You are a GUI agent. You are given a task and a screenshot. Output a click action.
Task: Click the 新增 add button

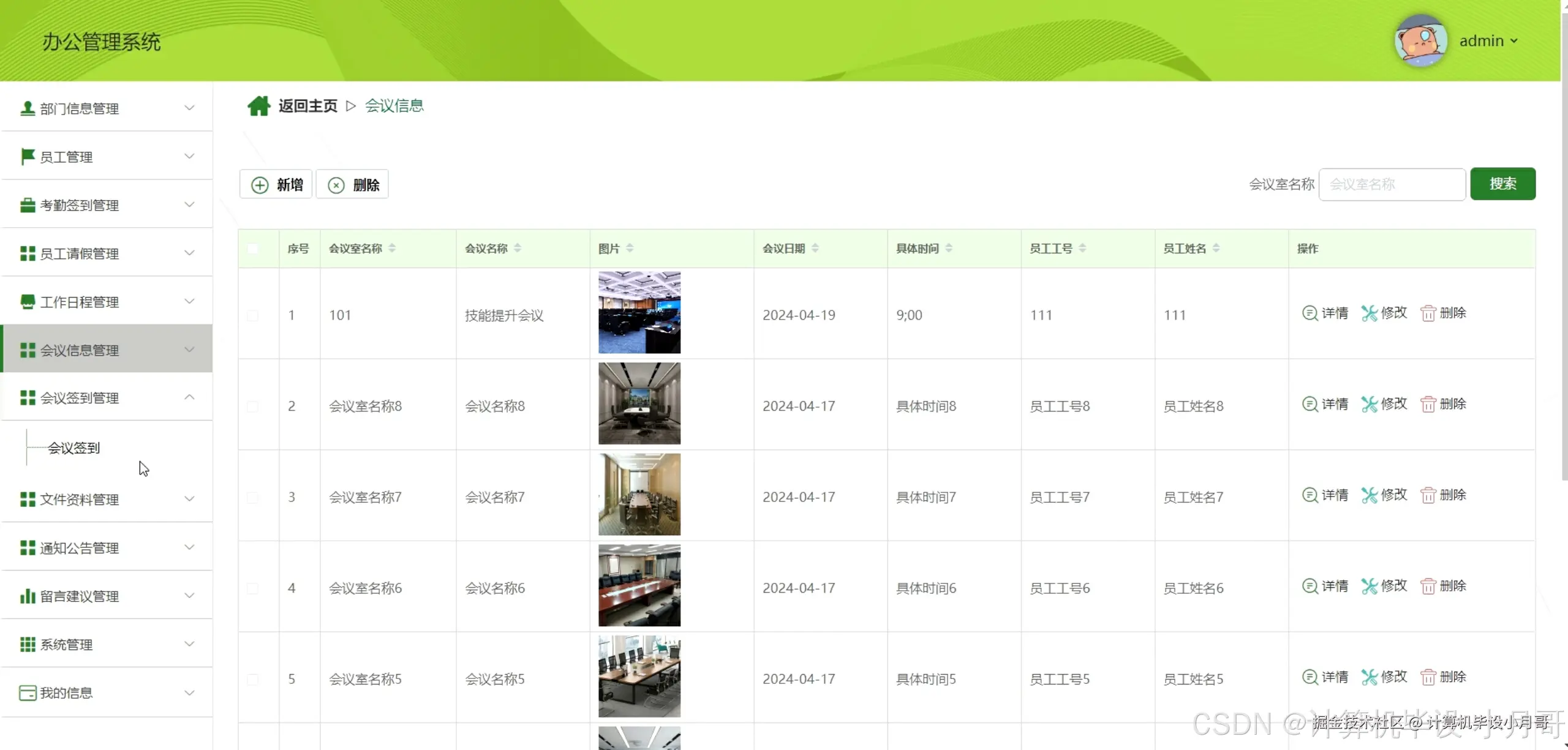(x=277, y=184)
